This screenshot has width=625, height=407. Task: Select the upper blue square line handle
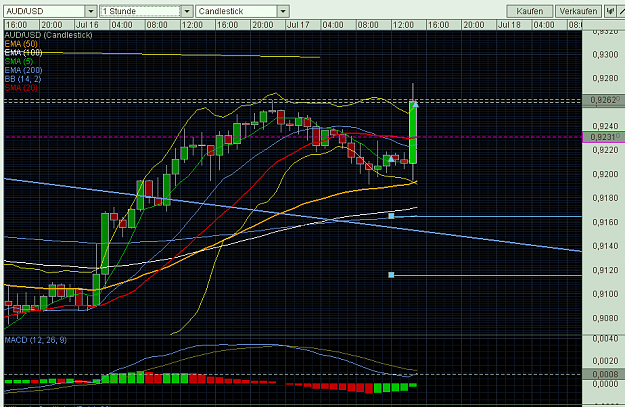coord(391,216)
